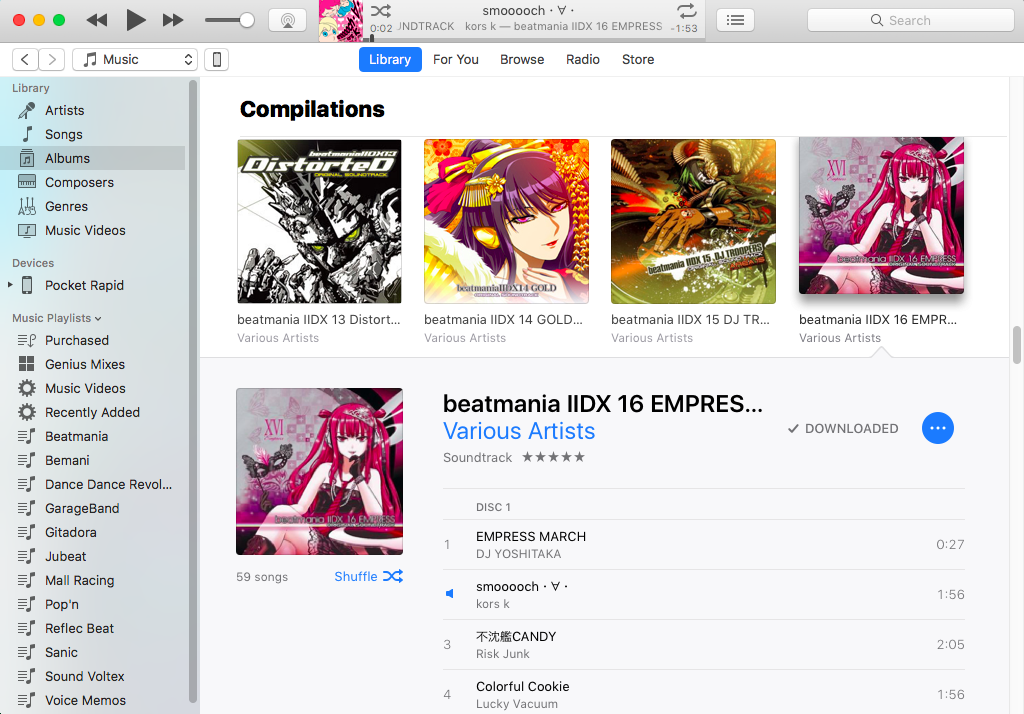Select Genres in the sidebar
Viewport: 1024px width, 714px height.
93,206
